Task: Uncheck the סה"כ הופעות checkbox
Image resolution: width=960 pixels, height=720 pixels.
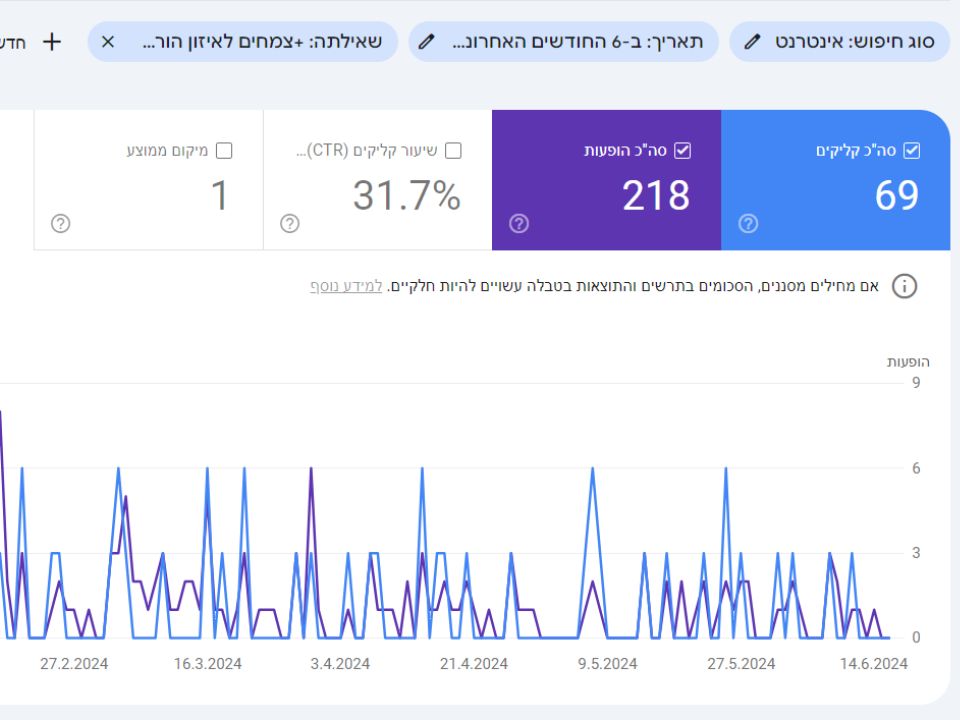Action: point(682,151)
